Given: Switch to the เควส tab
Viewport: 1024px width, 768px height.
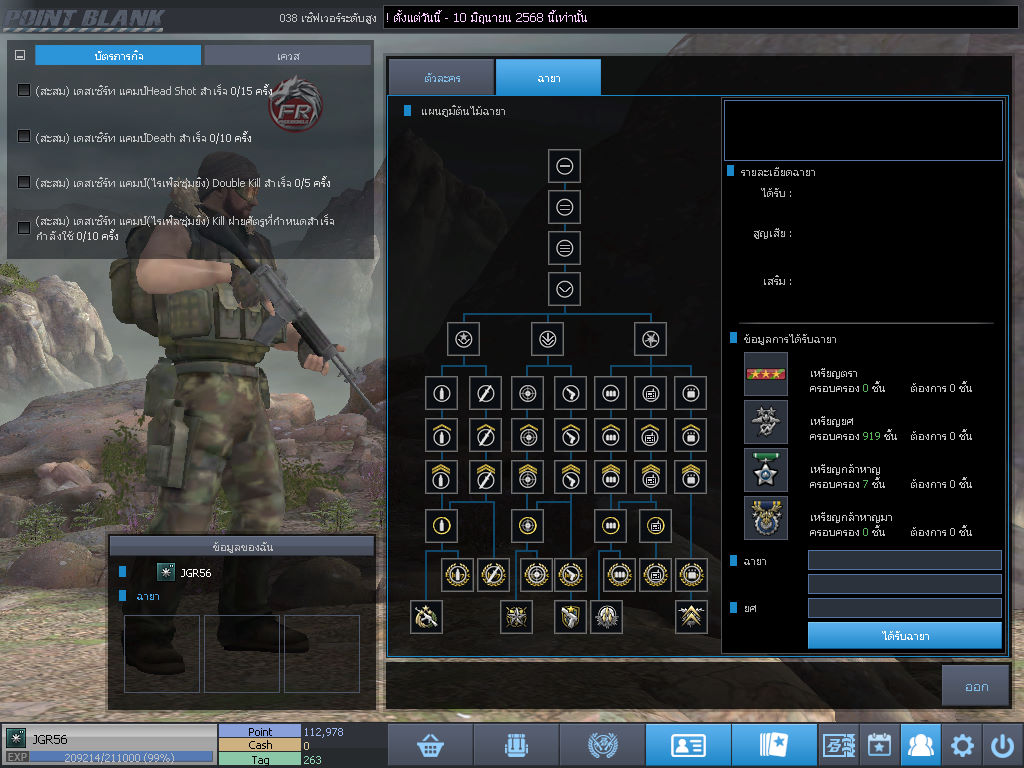Looking at the screenshot, I should coord(288,56).
